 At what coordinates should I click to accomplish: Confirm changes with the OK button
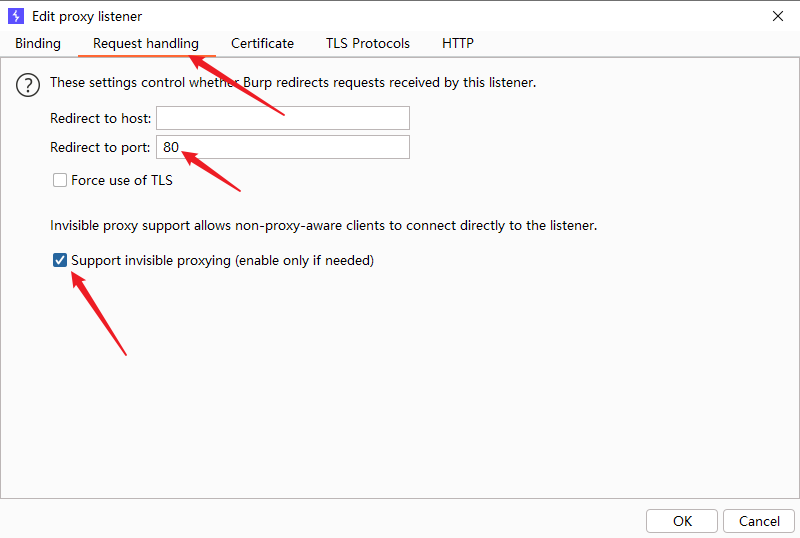coord(682,521)
